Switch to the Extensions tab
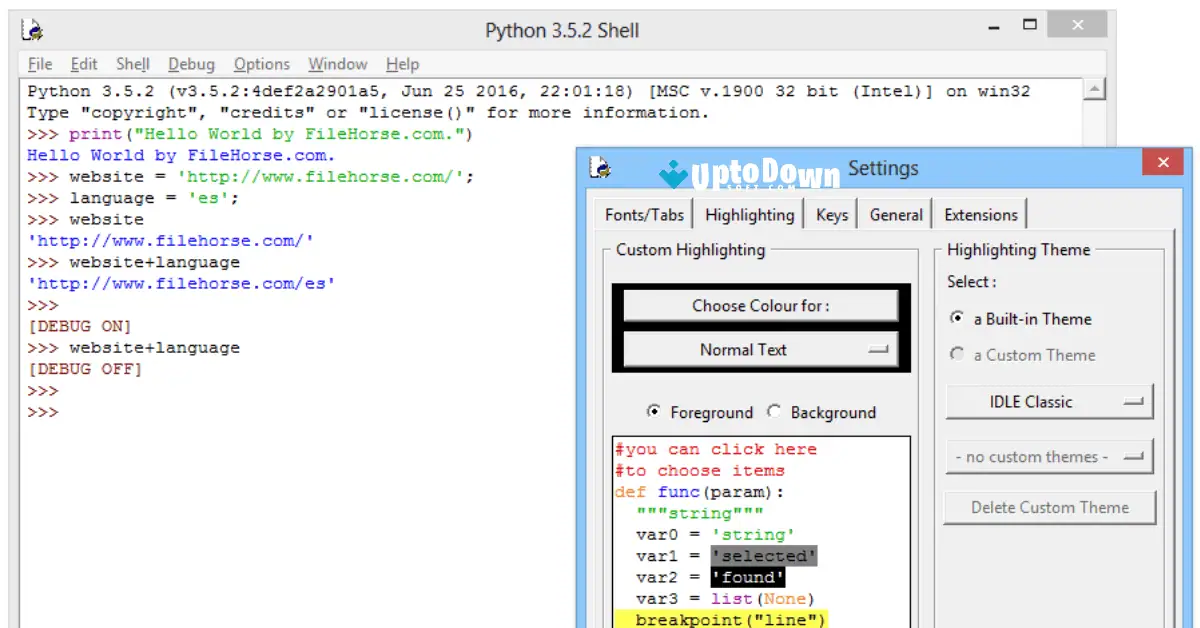Image resolution: width=1200 pixels, height=628 pixels. click(x=980, y=214)
